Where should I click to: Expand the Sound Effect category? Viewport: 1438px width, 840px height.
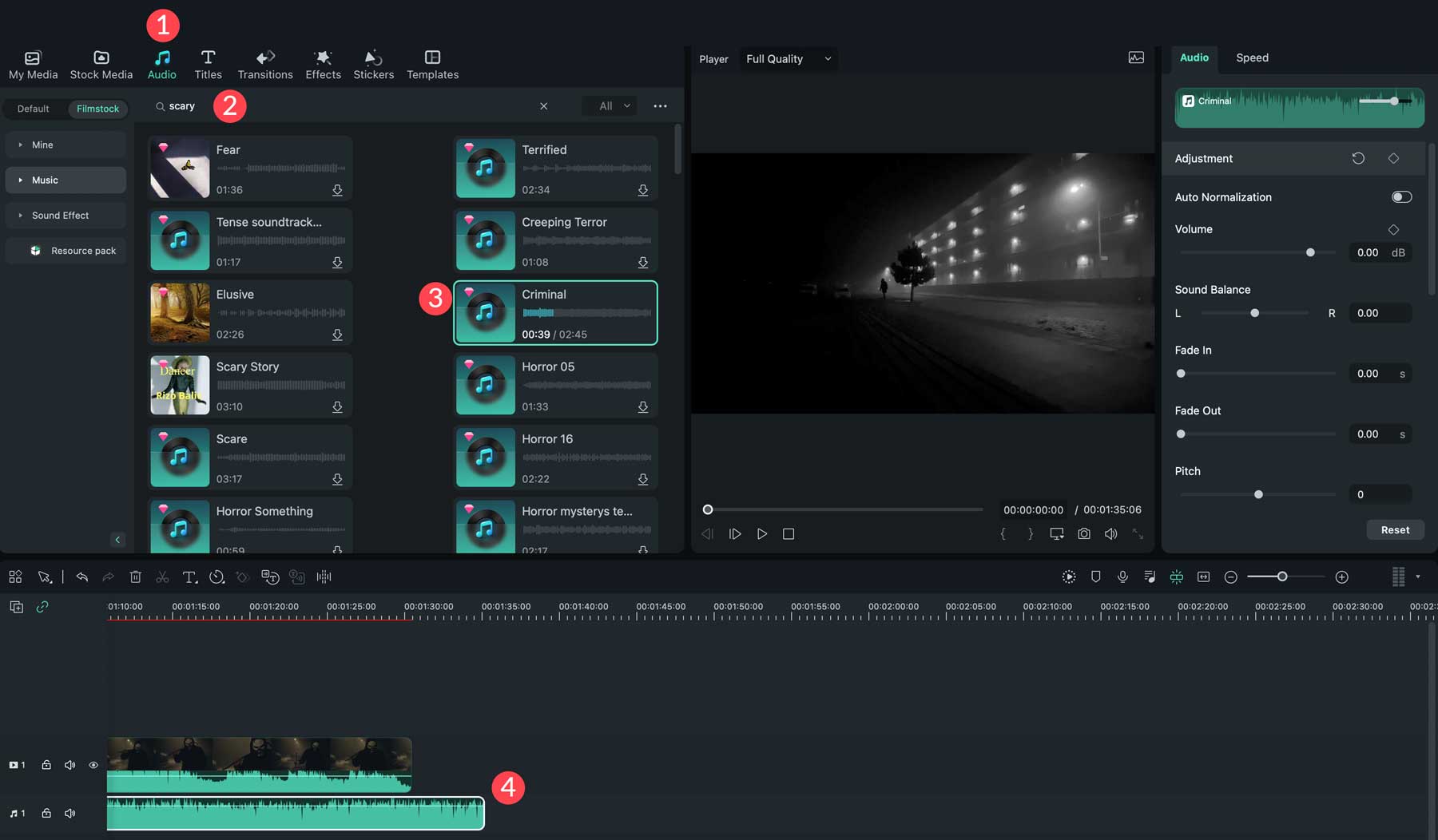pos(60,215)
